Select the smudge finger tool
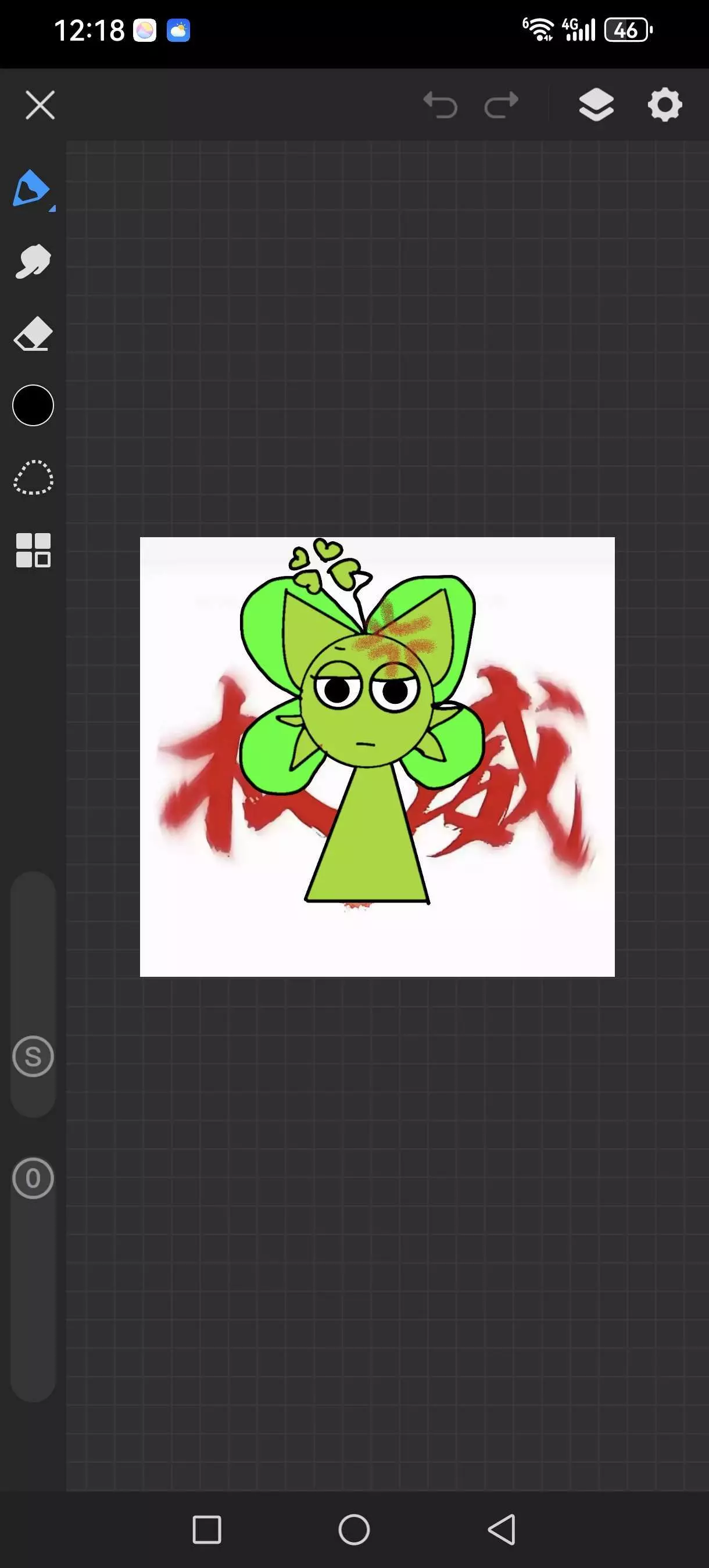Screen dimensions: 709x1568 tap(33, 262)
